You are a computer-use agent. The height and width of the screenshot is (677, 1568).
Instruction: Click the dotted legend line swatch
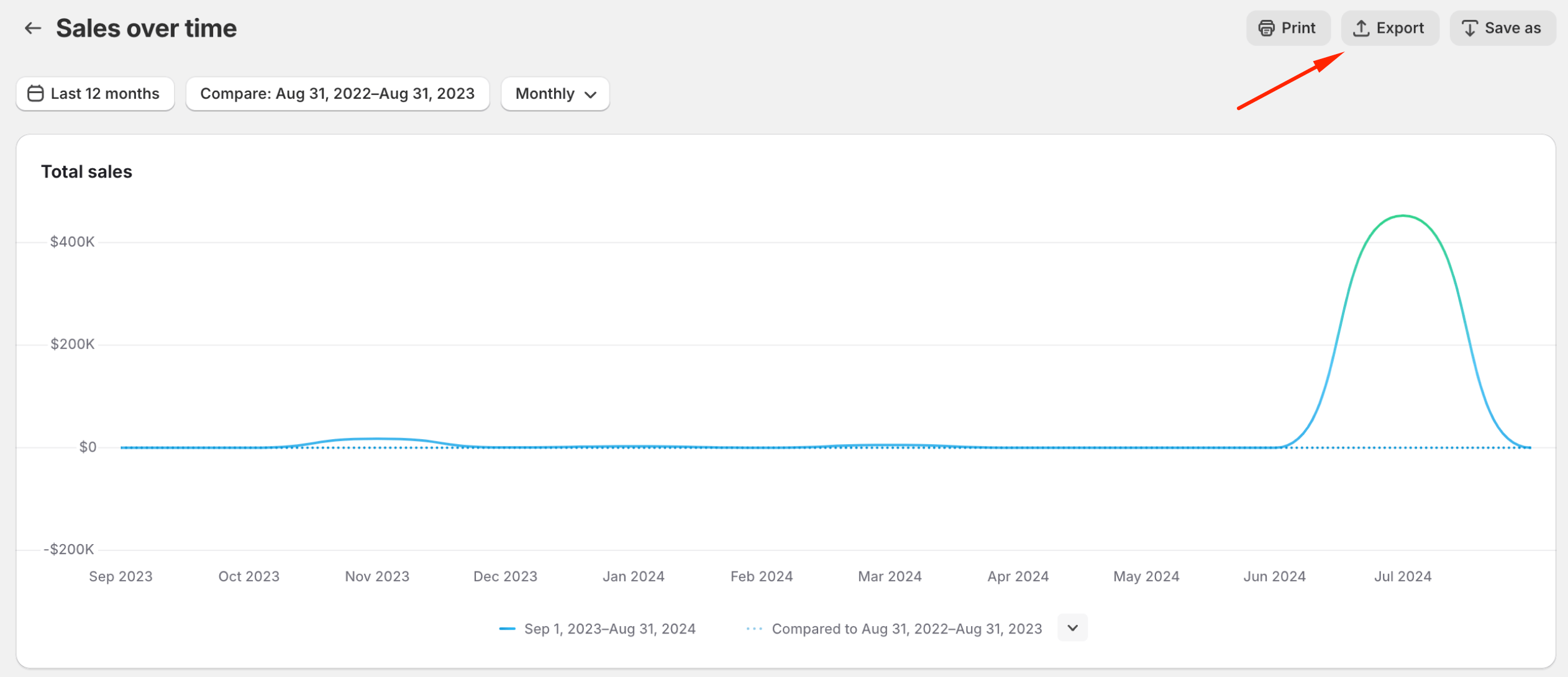coord(754,629)
